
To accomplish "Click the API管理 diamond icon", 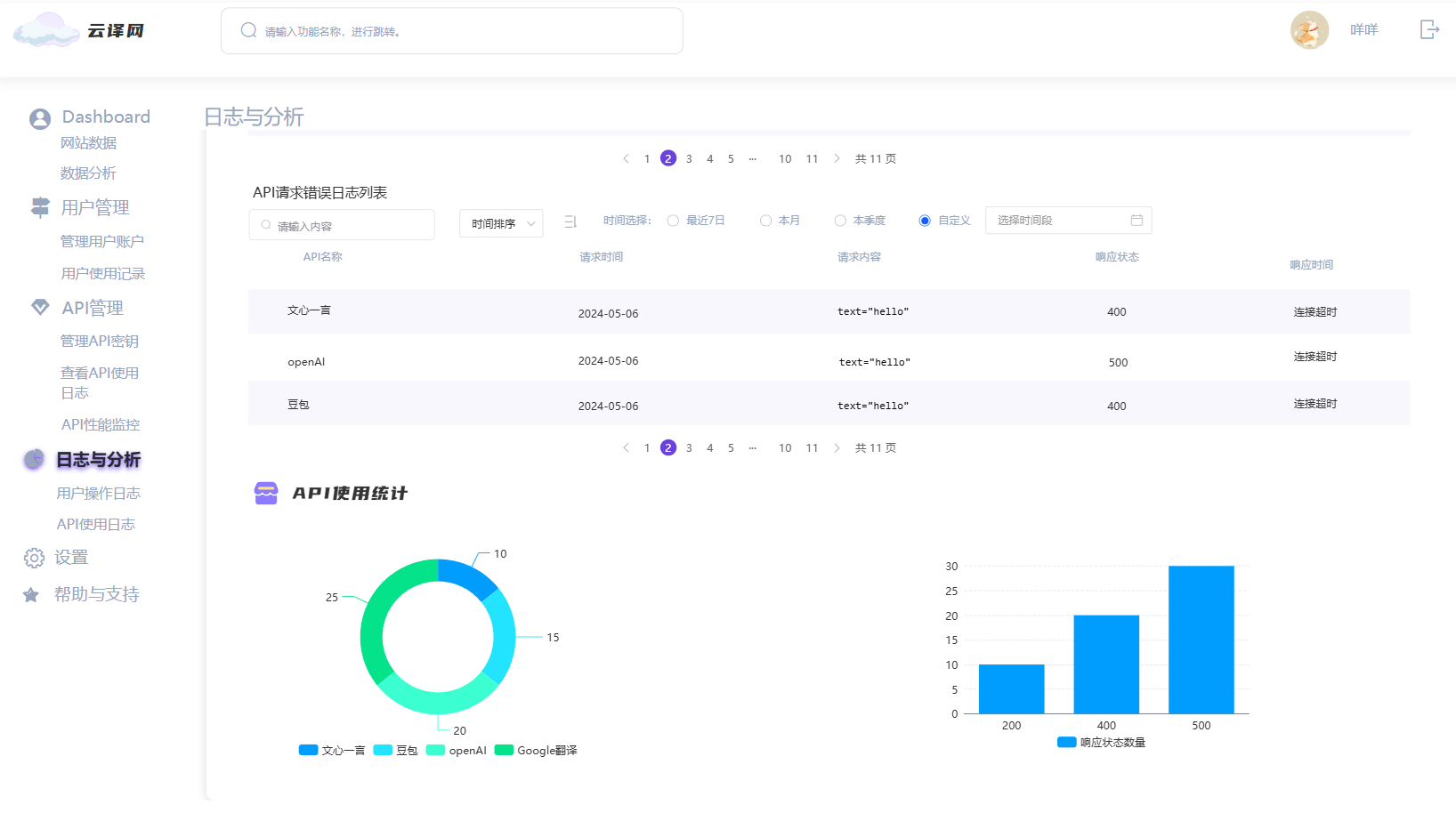I will pyautogui.click(x=40, y=307).
